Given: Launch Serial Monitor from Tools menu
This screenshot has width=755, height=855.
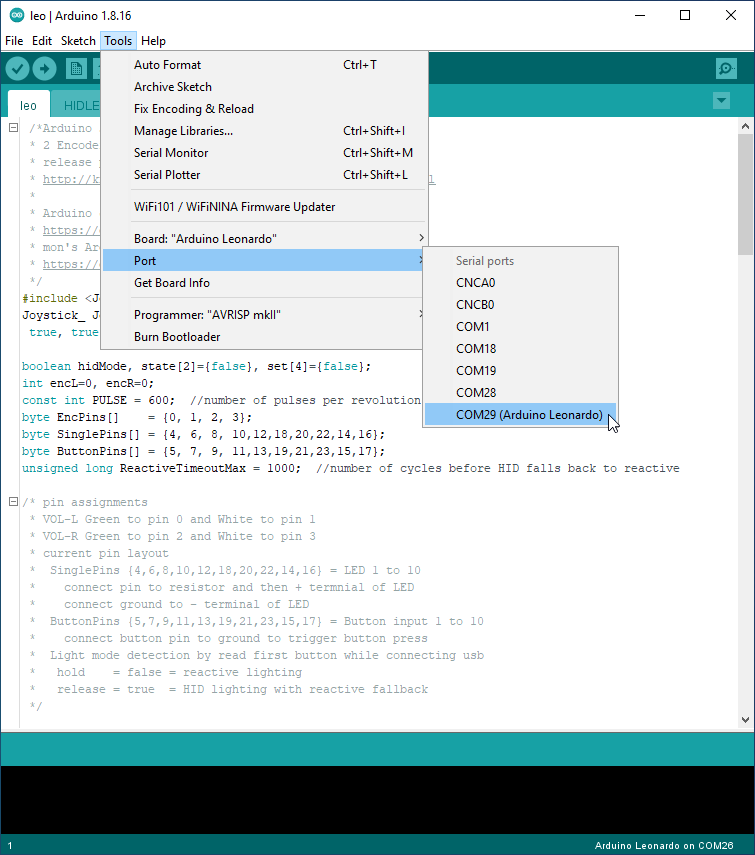Looking at the screenshot, I should pyautogui.click(x=264, y=153).
